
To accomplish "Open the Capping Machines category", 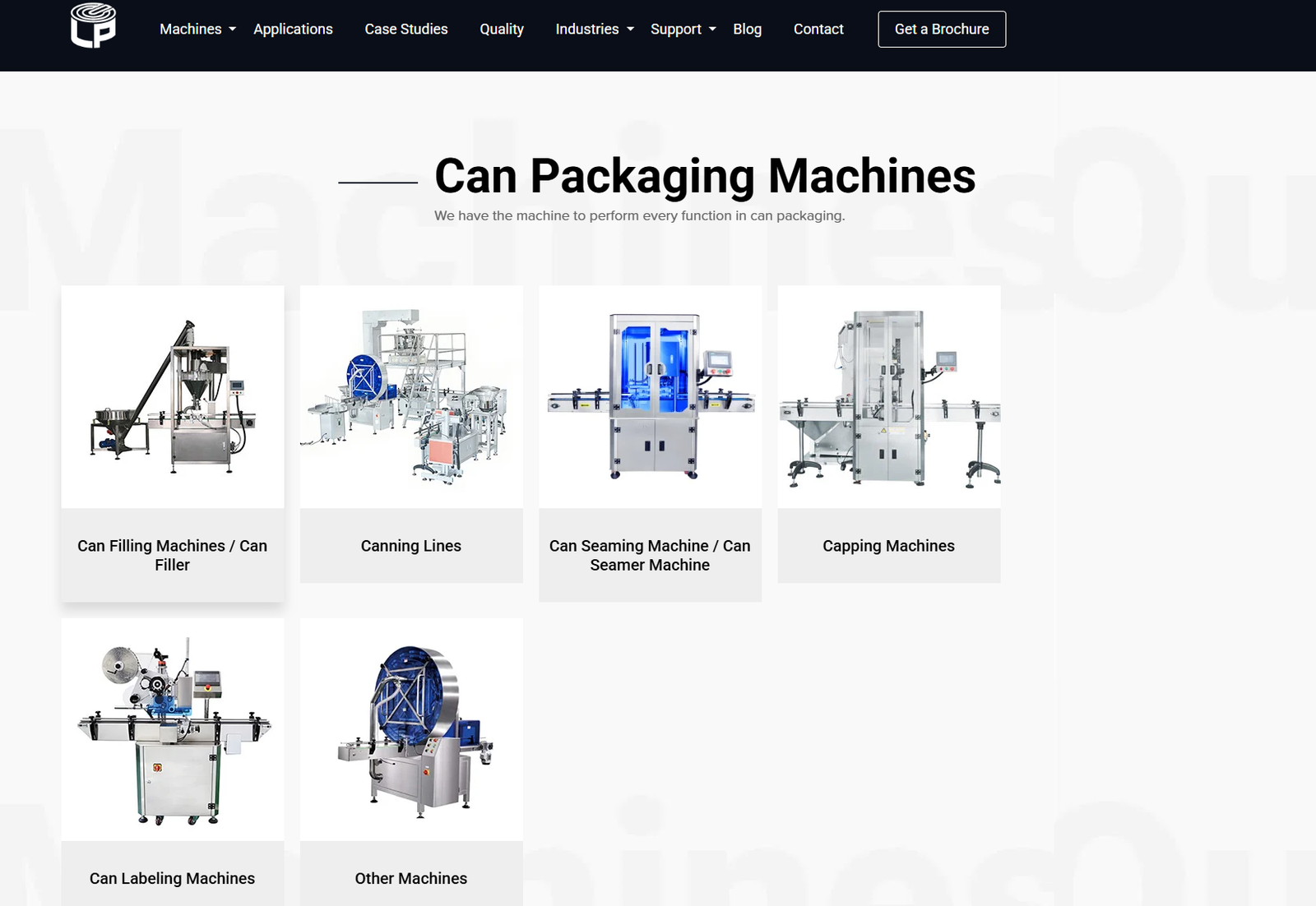I will coord(889,546).
